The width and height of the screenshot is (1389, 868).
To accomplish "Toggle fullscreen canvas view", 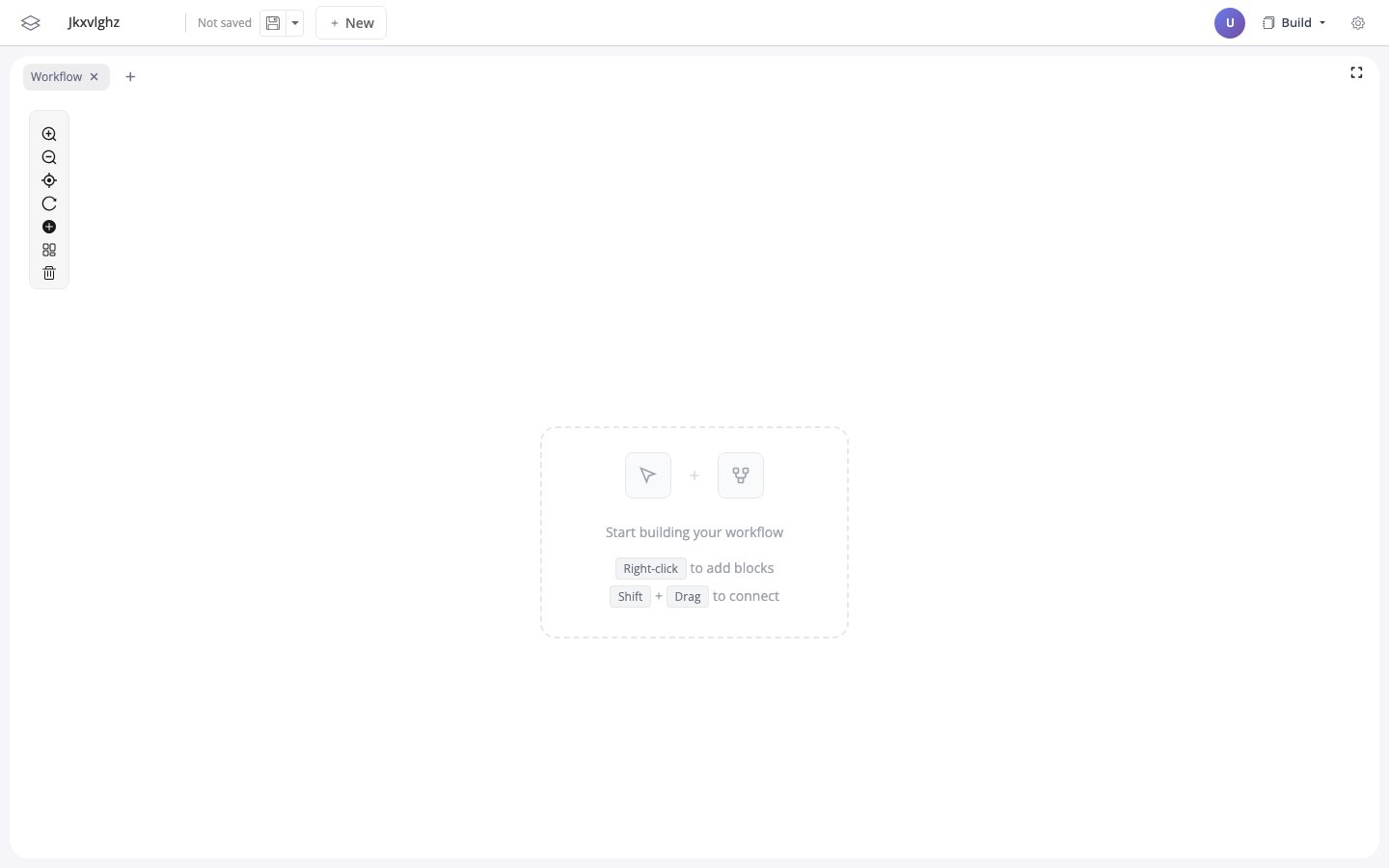I will (x=1356, y=72).
